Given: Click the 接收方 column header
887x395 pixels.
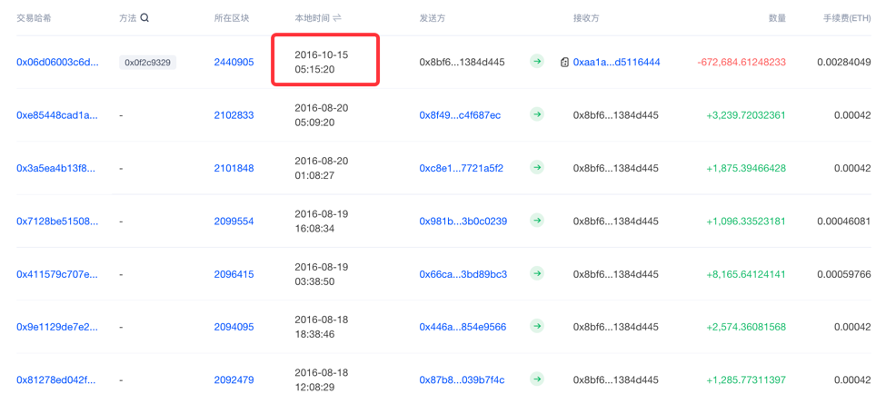Looking at the screenshot, I should click(587, 18).
